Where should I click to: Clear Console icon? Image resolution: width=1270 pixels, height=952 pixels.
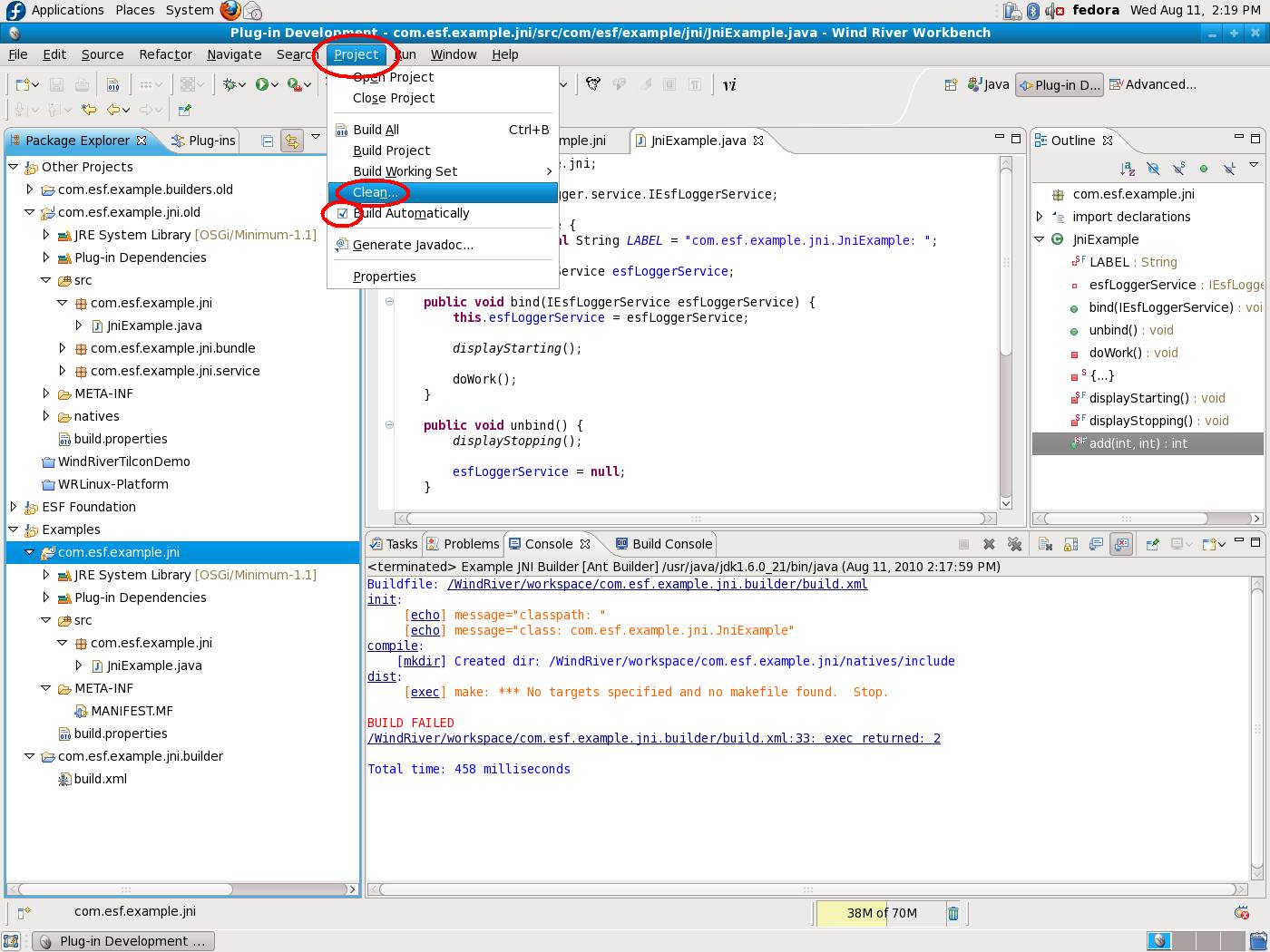[x=1045, y=544]
